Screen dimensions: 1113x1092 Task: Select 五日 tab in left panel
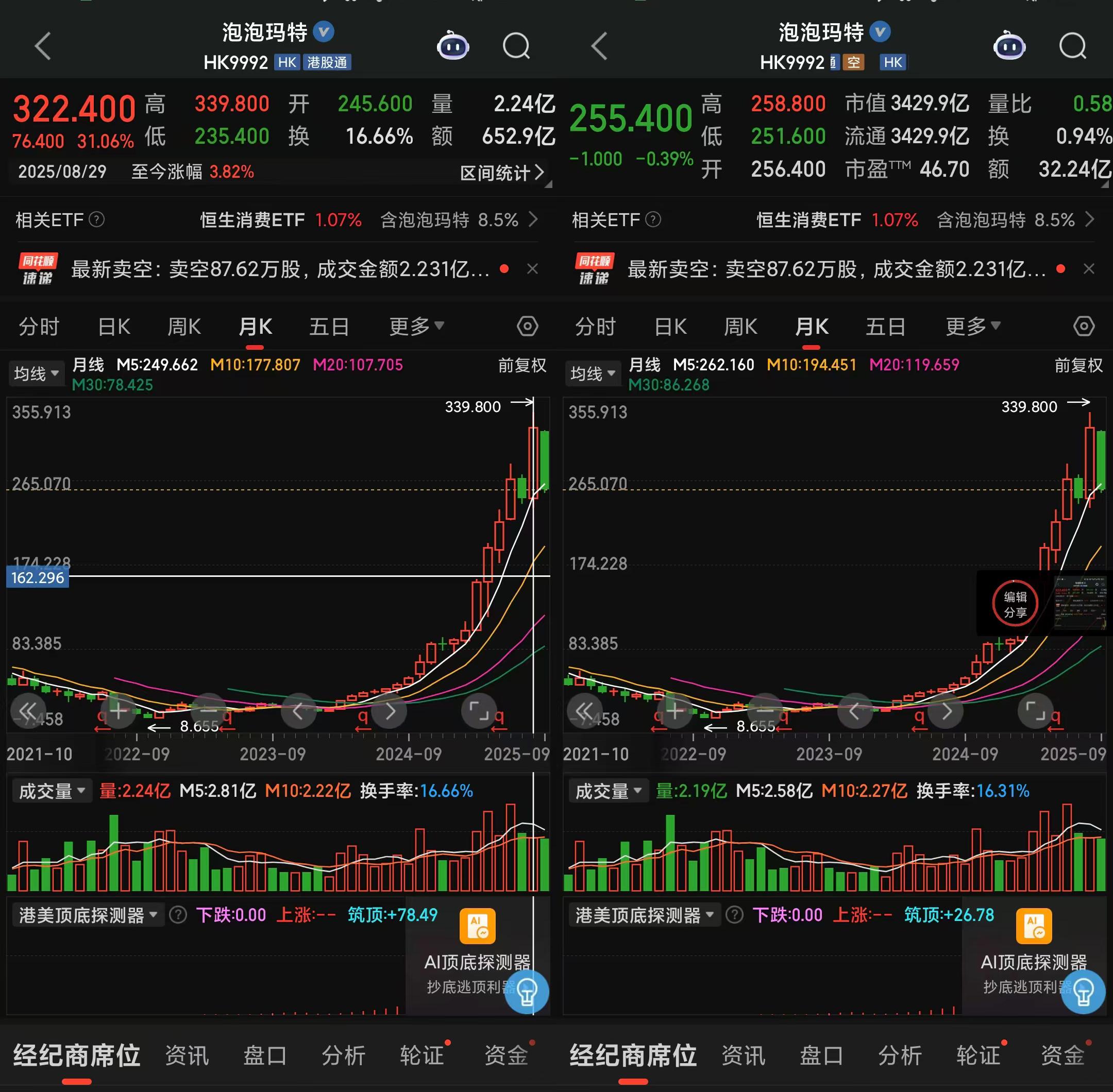point(329,327)
